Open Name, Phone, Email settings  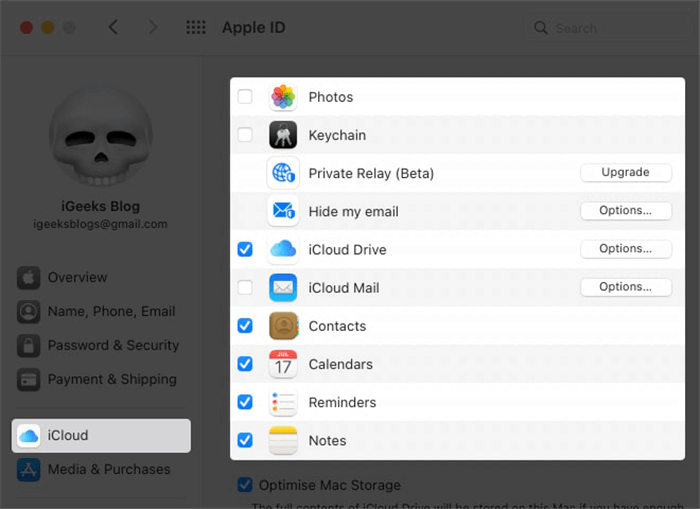click(x=101, y=312)
